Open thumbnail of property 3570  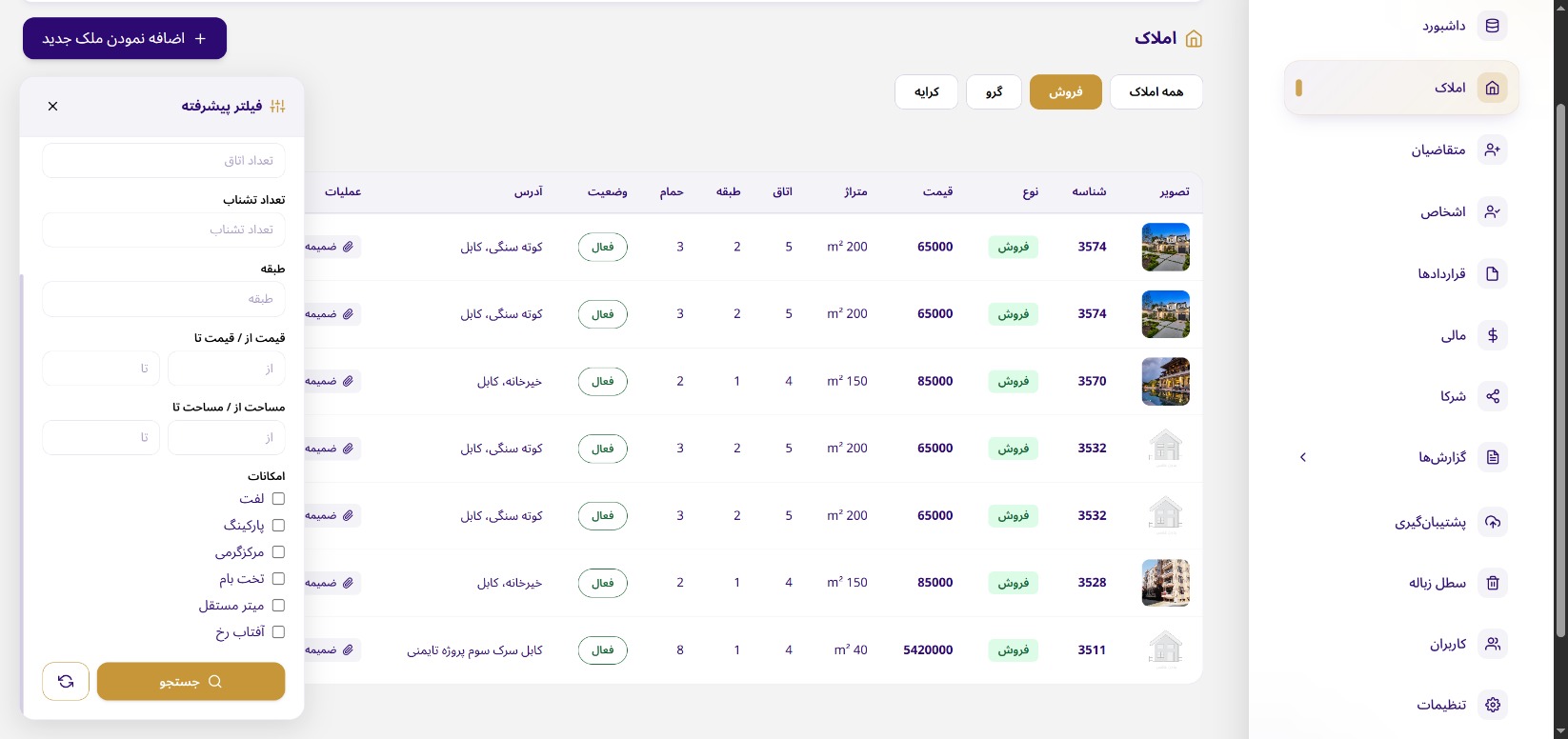coord(1165,381)
